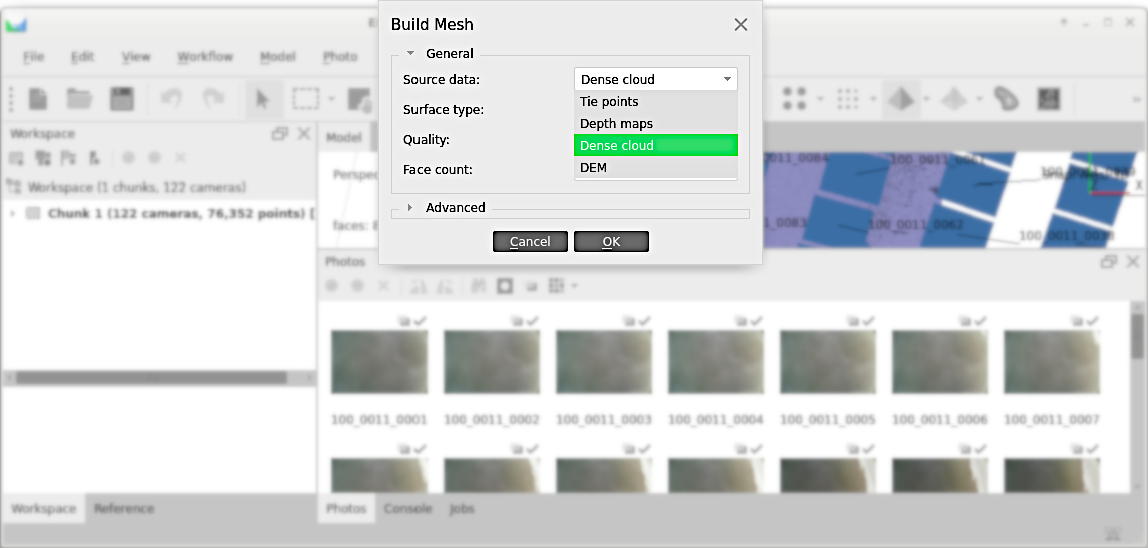Open a project with the toolbar's folder icon
Viewport: 1148px width, 548px height.
[79, 98]
